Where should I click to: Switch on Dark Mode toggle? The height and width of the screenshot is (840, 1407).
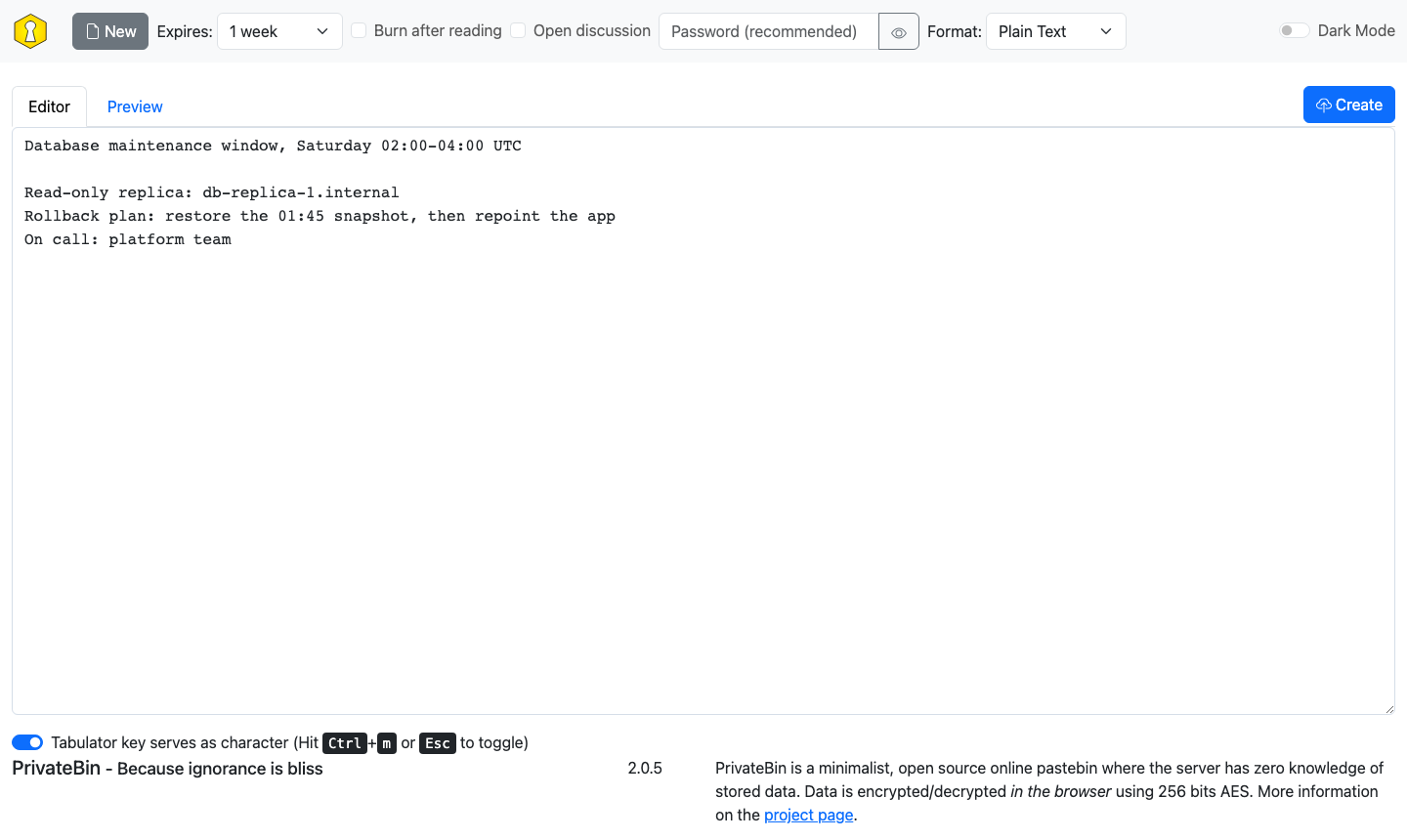click(1294, 30)
